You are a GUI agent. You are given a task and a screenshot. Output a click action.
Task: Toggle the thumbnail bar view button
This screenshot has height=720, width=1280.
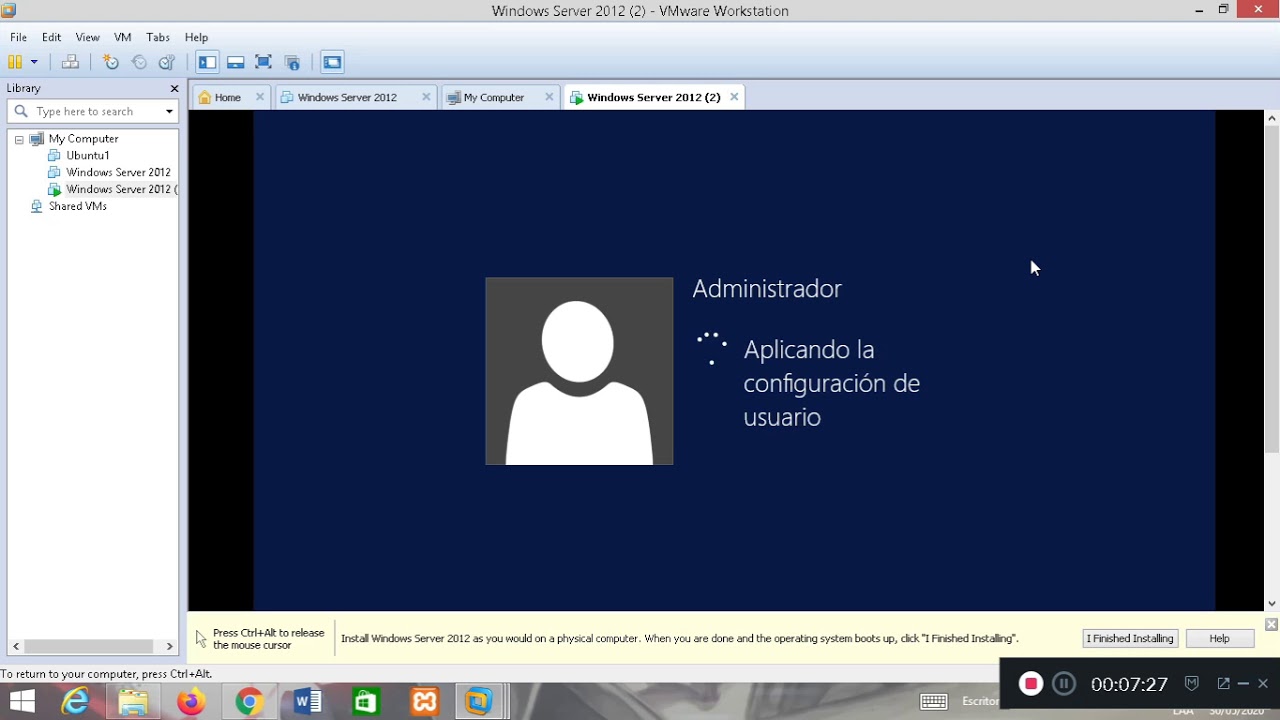pyautogui.click(x=236, y=62)
